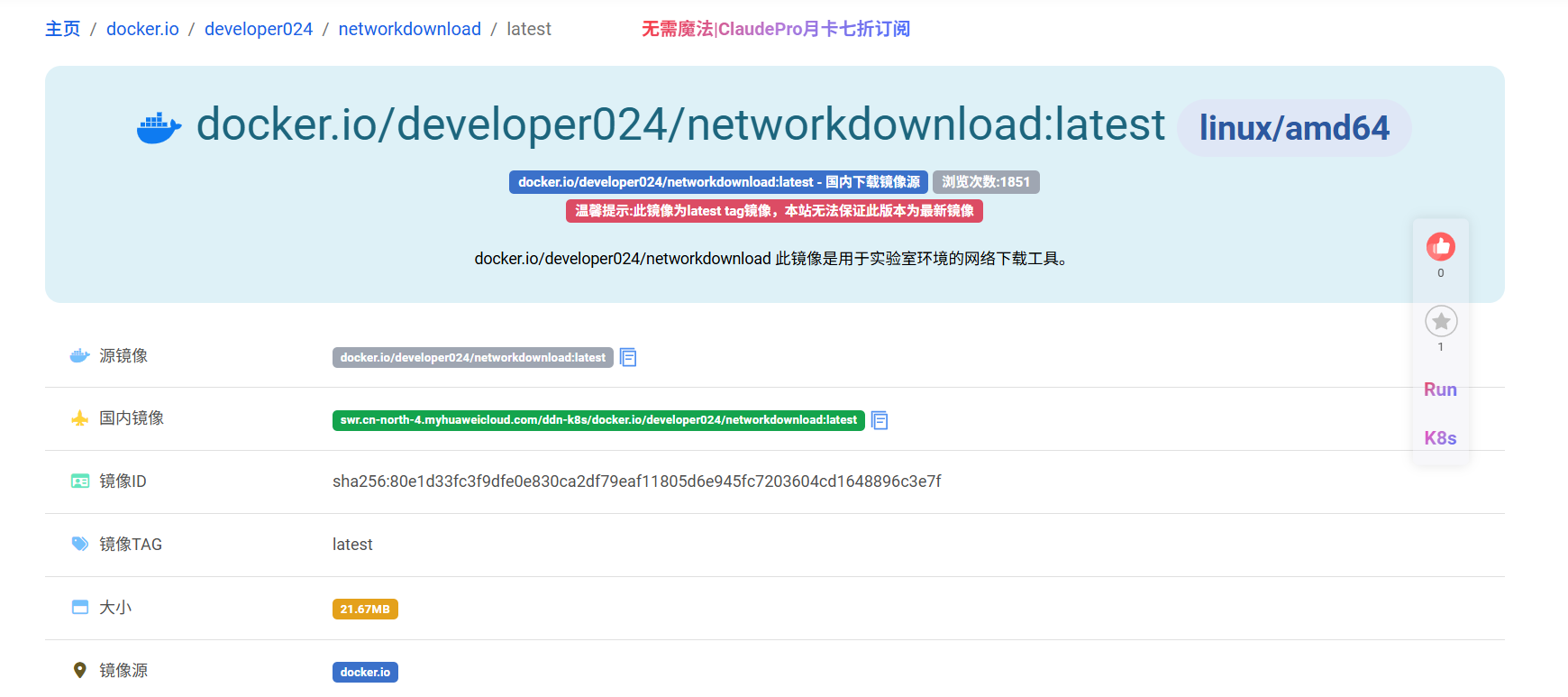
Task: Click the location pin icon beside 镜像源
Action: pos(80,670)
